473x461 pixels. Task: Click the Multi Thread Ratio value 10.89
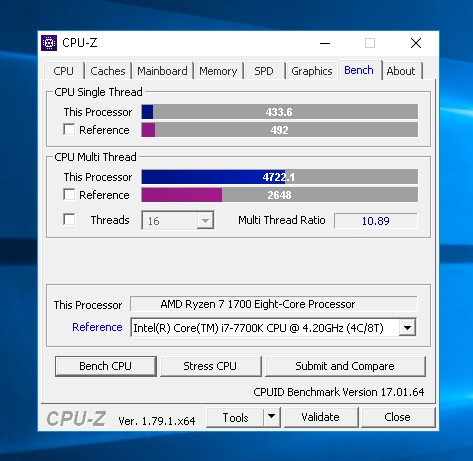click(376, 221)
